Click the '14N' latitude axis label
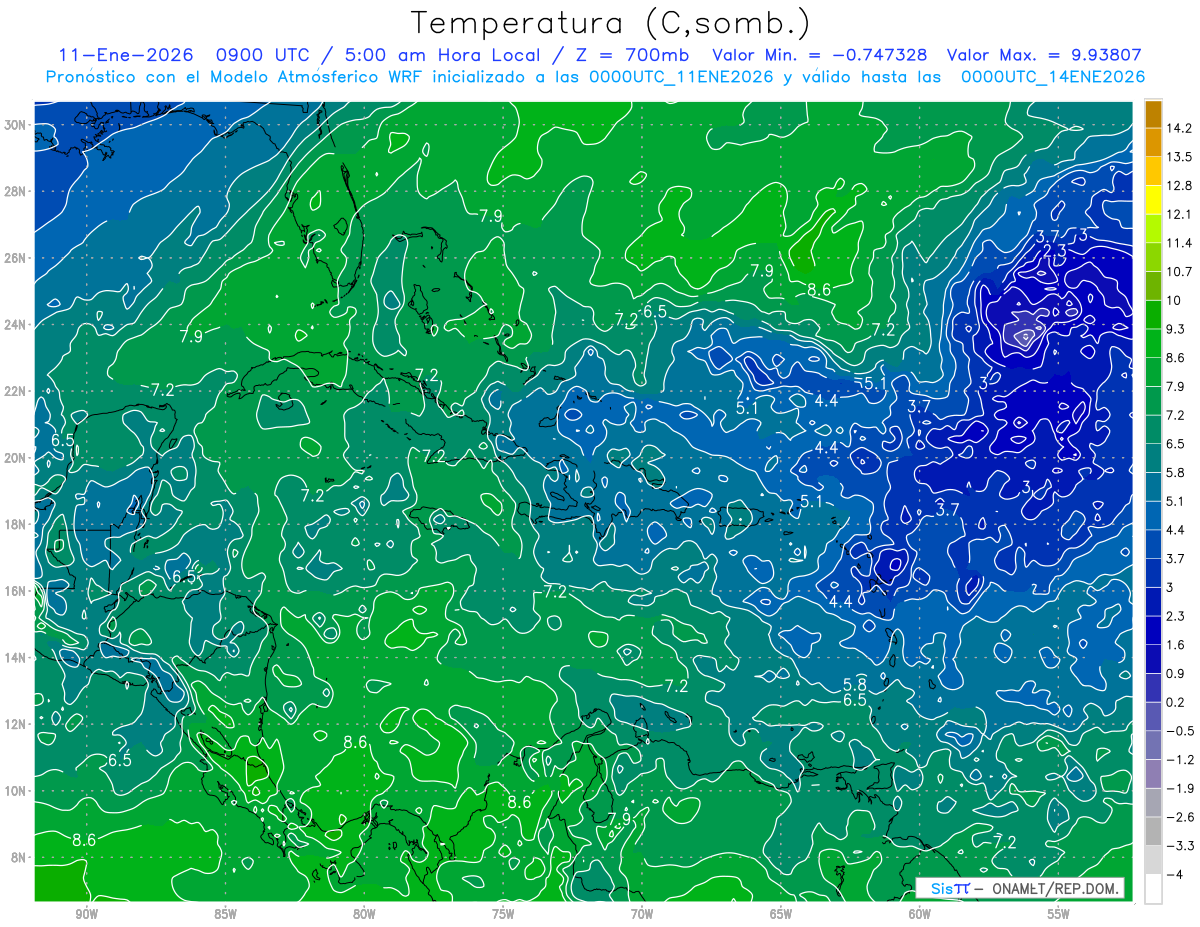The width and height of the screenshot is (1200, 927). 15,658
